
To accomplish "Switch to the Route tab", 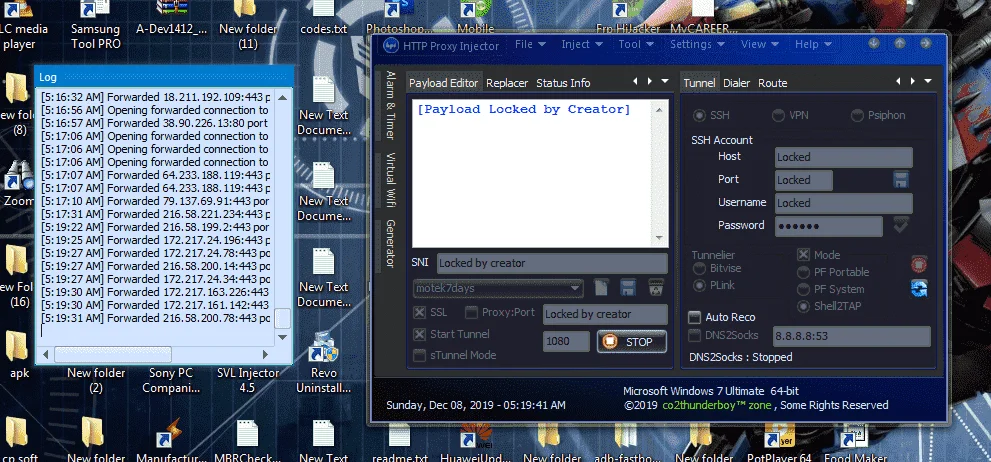I will [772, 83].
